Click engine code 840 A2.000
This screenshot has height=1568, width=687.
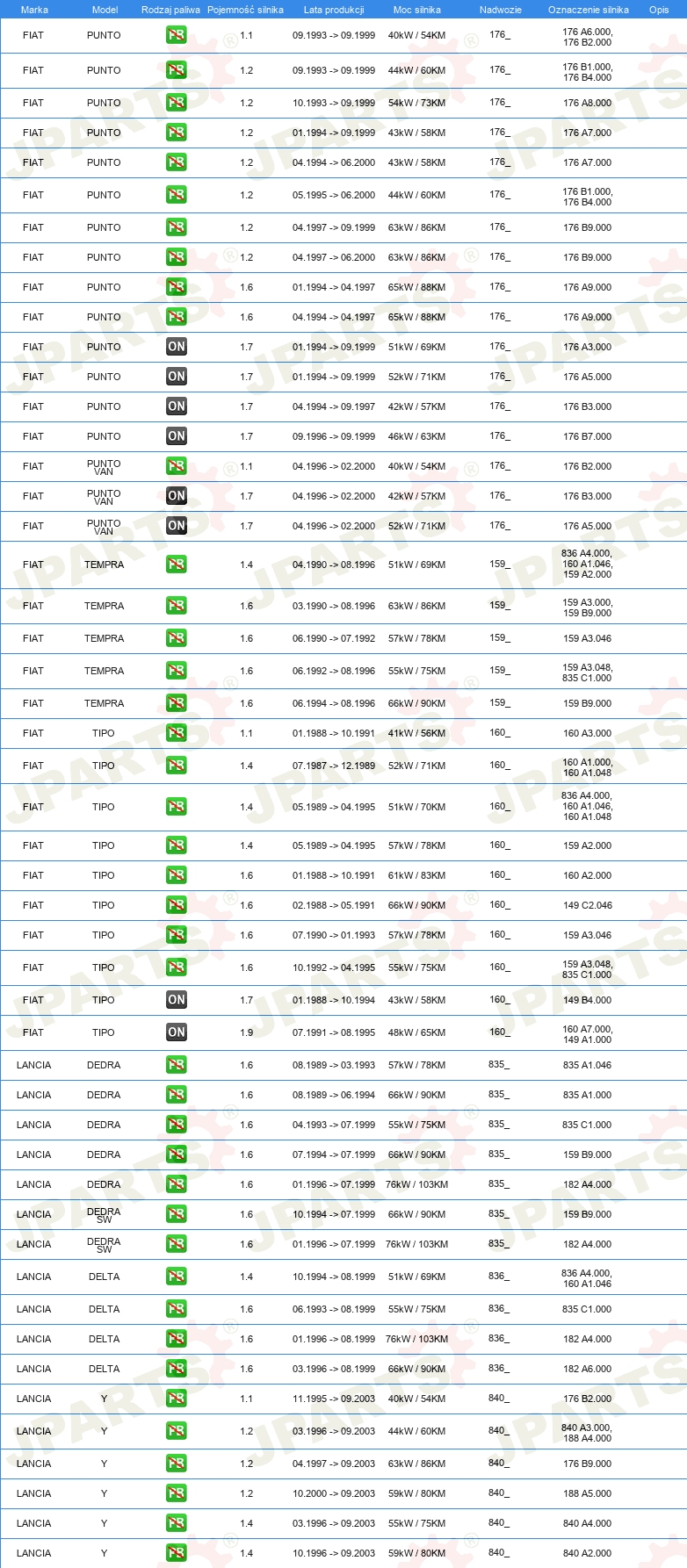click(x=588, y=1553)
